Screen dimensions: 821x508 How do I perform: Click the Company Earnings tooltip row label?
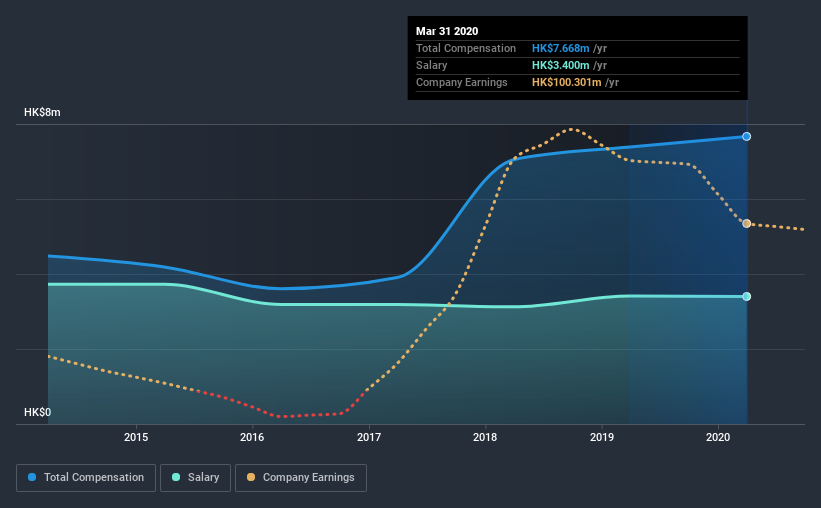[462, 82]
